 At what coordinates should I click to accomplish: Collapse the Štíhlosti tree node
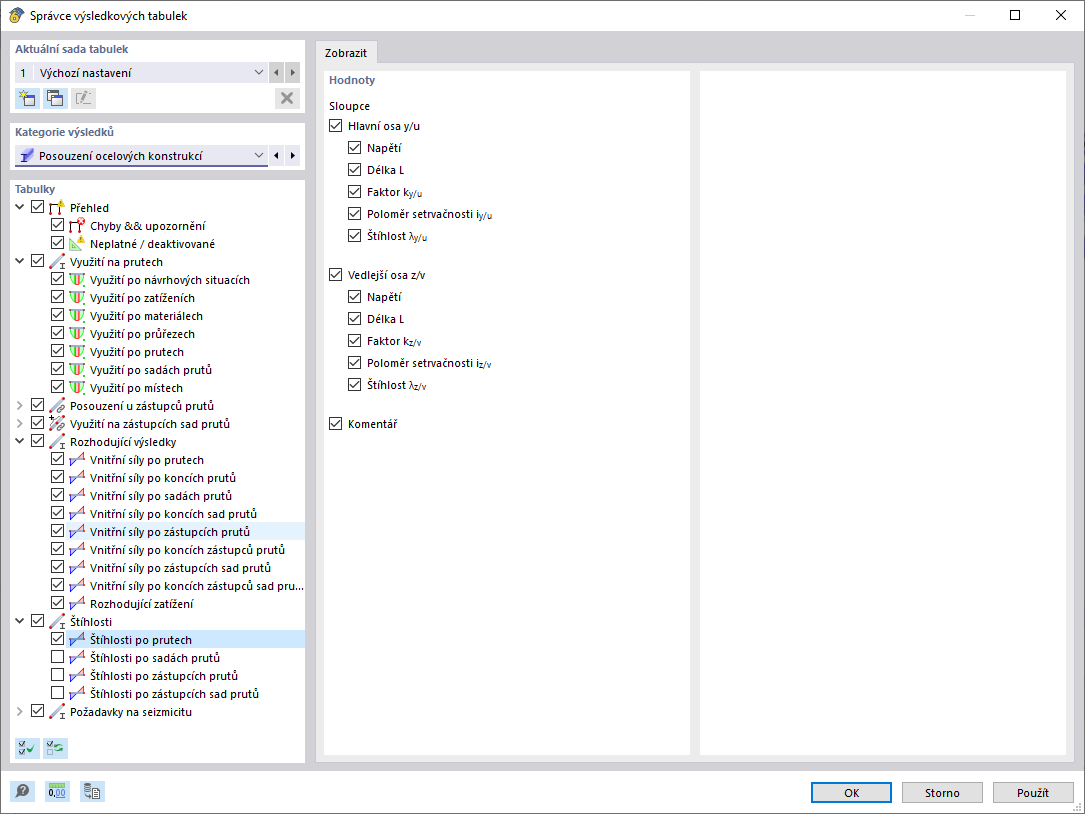[20, 622]
